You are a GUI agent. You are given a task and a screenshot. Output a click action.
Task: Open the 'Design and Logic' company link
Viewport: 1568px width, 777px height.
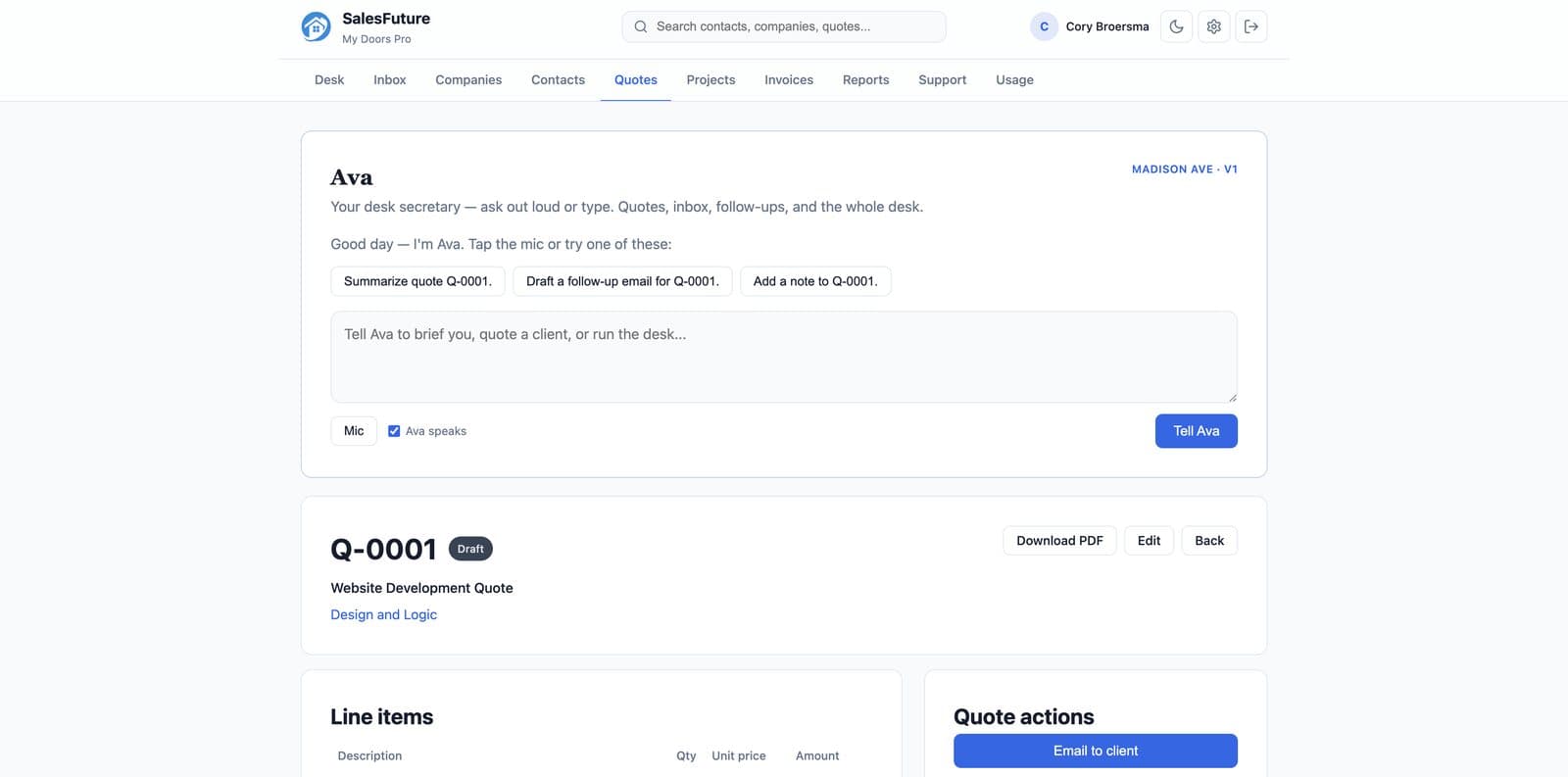(x=383, y=614)
